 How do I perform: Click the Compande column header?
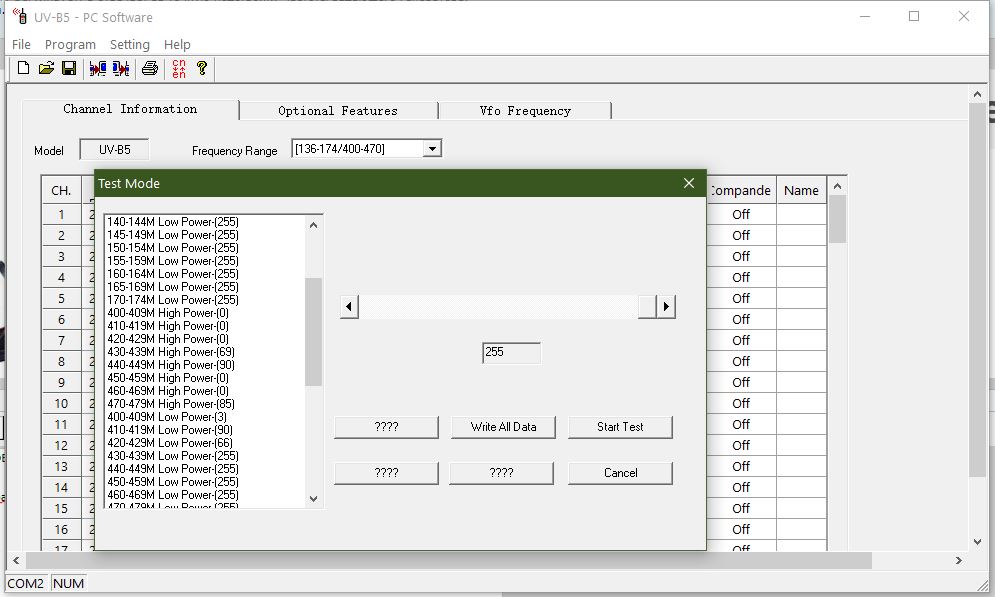pyautogui.click(x=741, y=190)
